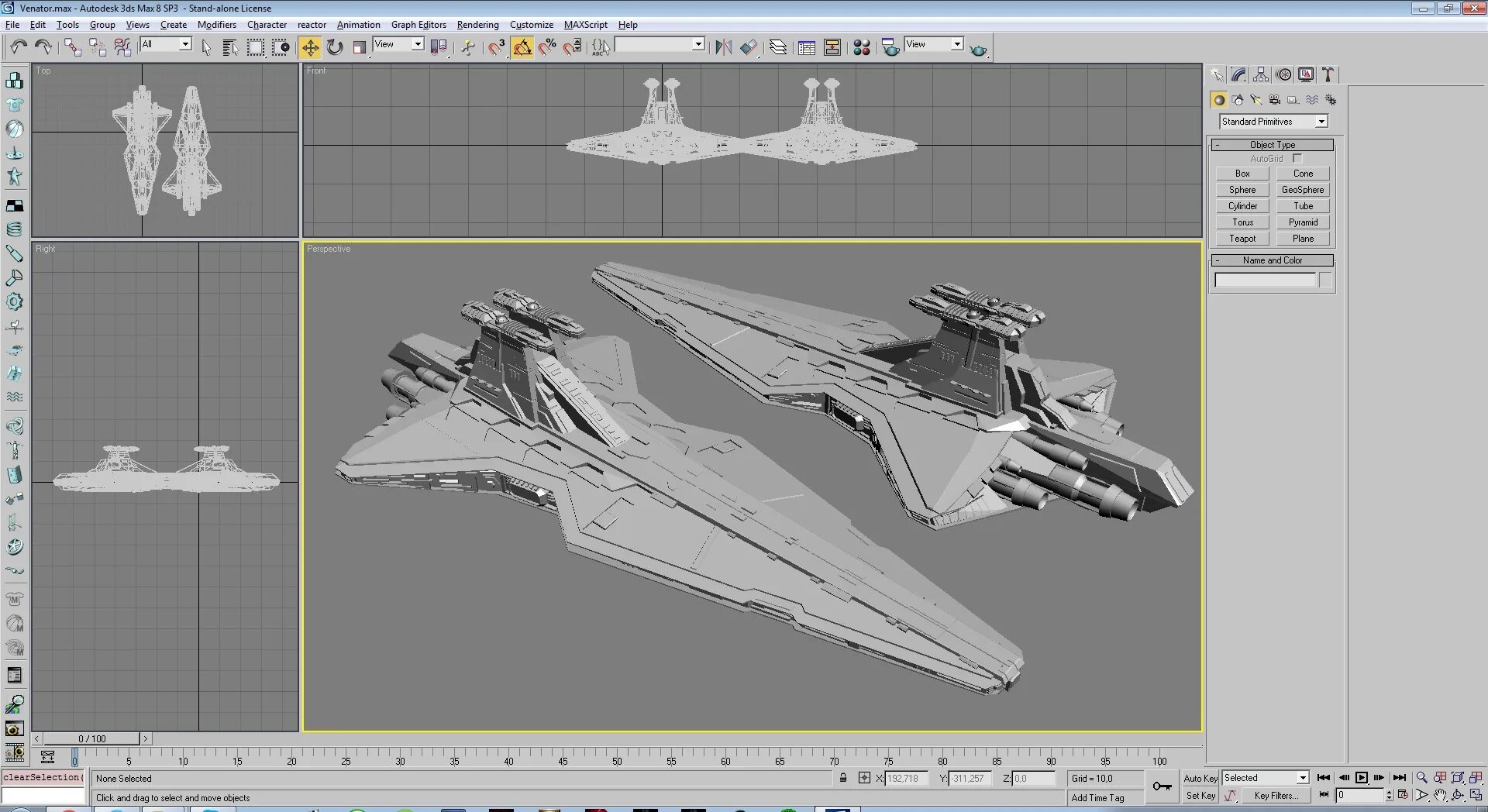
Task: Collapse the Name and Color rollout
Action: tap(1273, 260)
